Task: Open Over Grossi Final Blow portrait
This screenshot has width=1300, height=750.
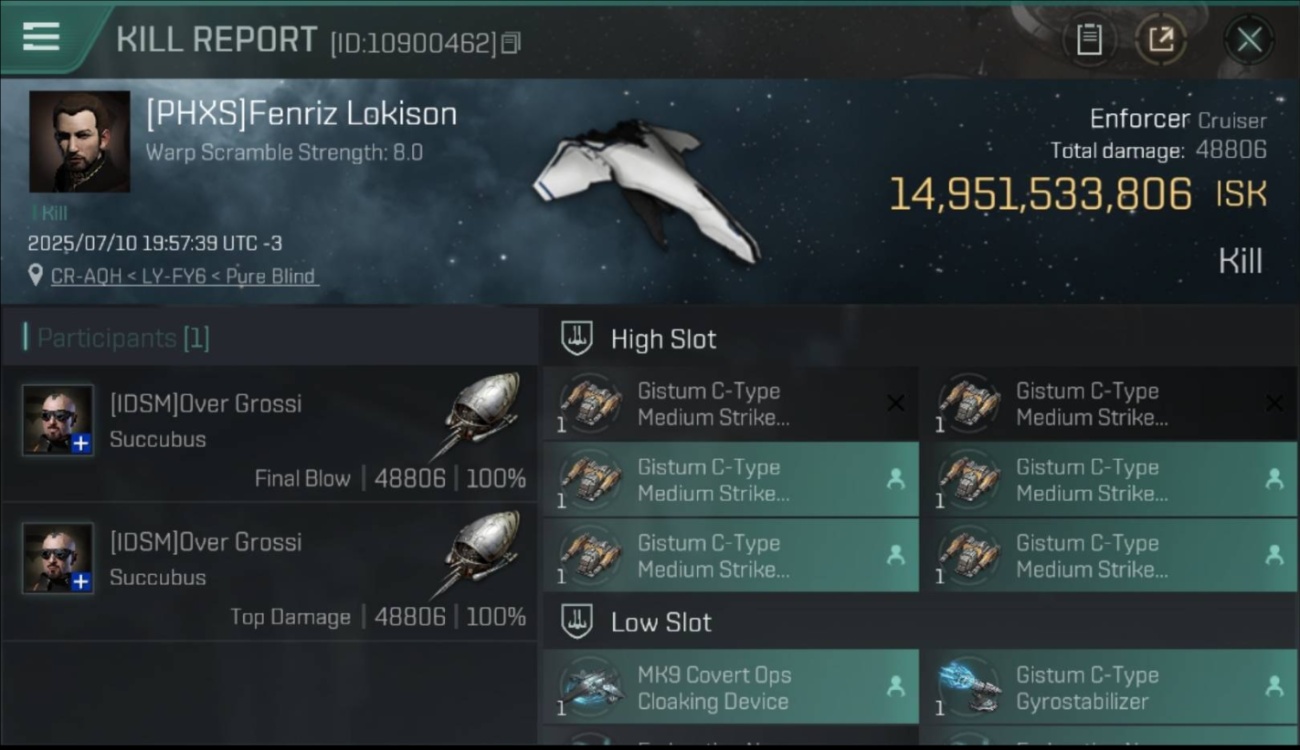Action: pos(58,419)
